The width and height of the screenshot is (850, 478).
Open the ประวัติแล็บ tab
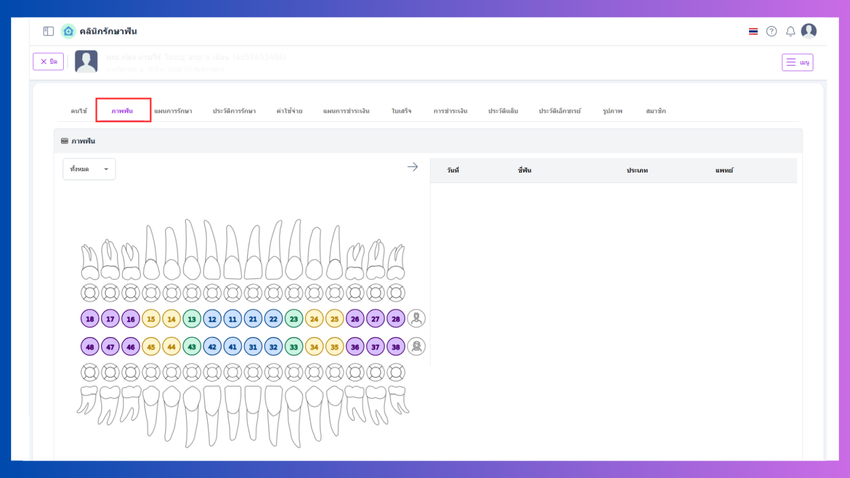(x=503, y=111)
